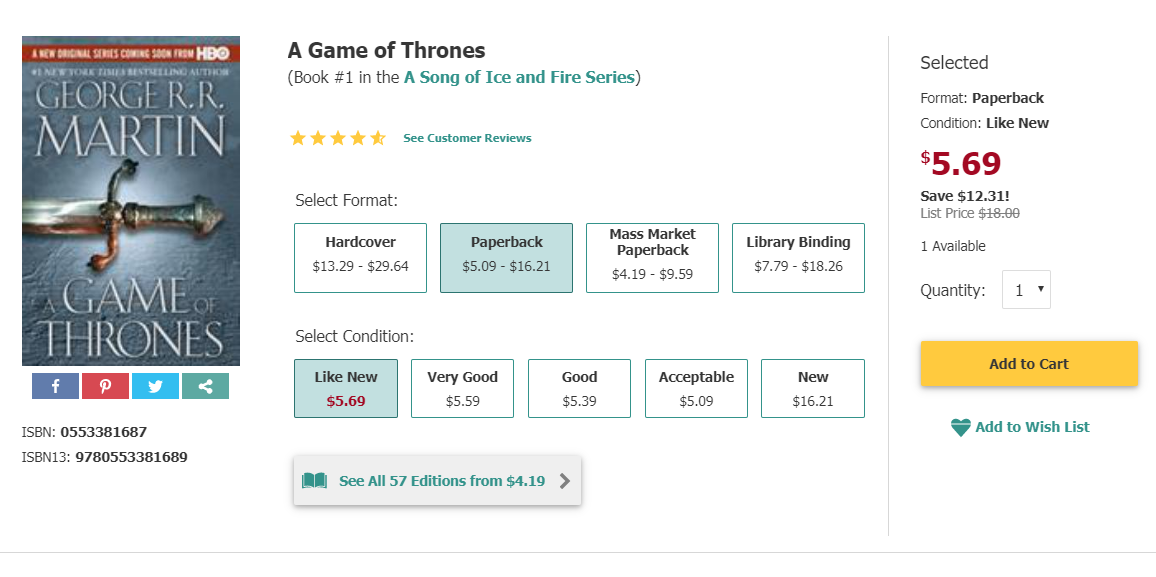Select the Acceptable condition option
Image resolution: width=1156 pixels, height=577 pixels.
pos(696,388)
